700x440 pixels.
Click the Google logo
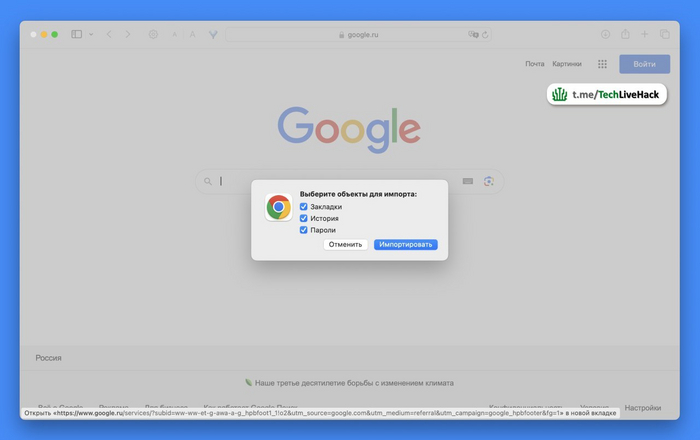[x=349, y=129]
